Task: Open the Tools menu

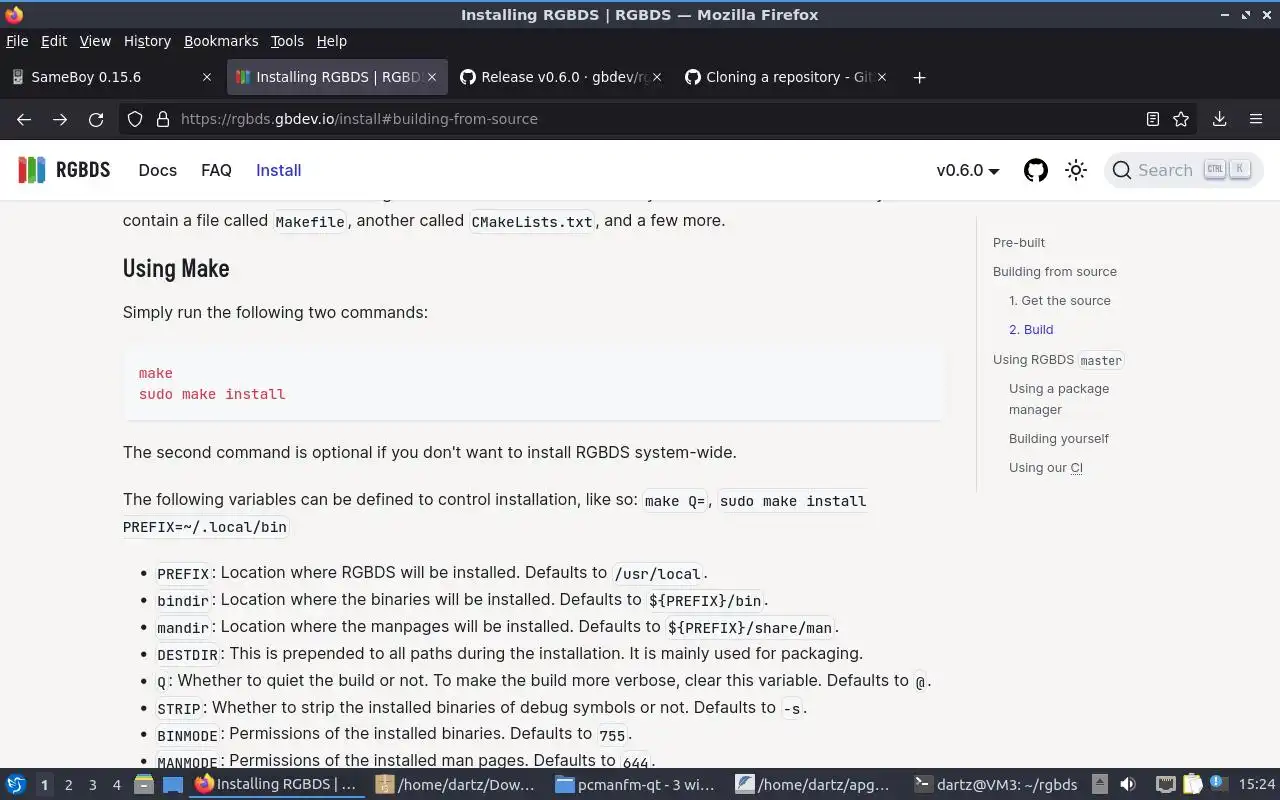Action: click(287, 41)
